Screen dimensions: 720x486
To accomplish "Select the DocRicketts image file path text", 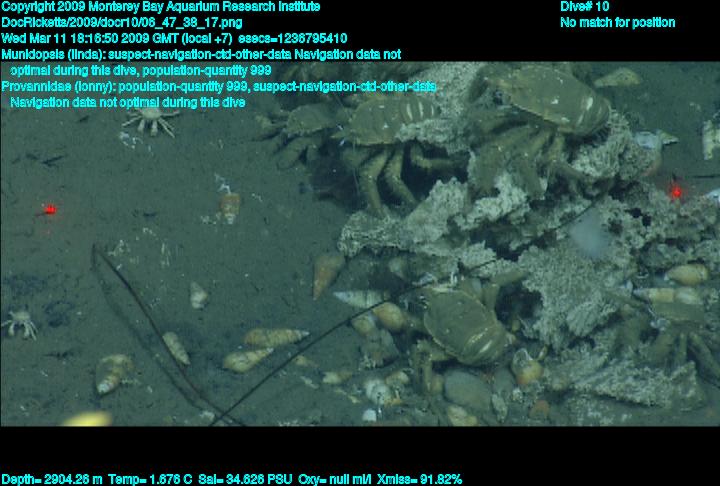I will tap(121, 22).
